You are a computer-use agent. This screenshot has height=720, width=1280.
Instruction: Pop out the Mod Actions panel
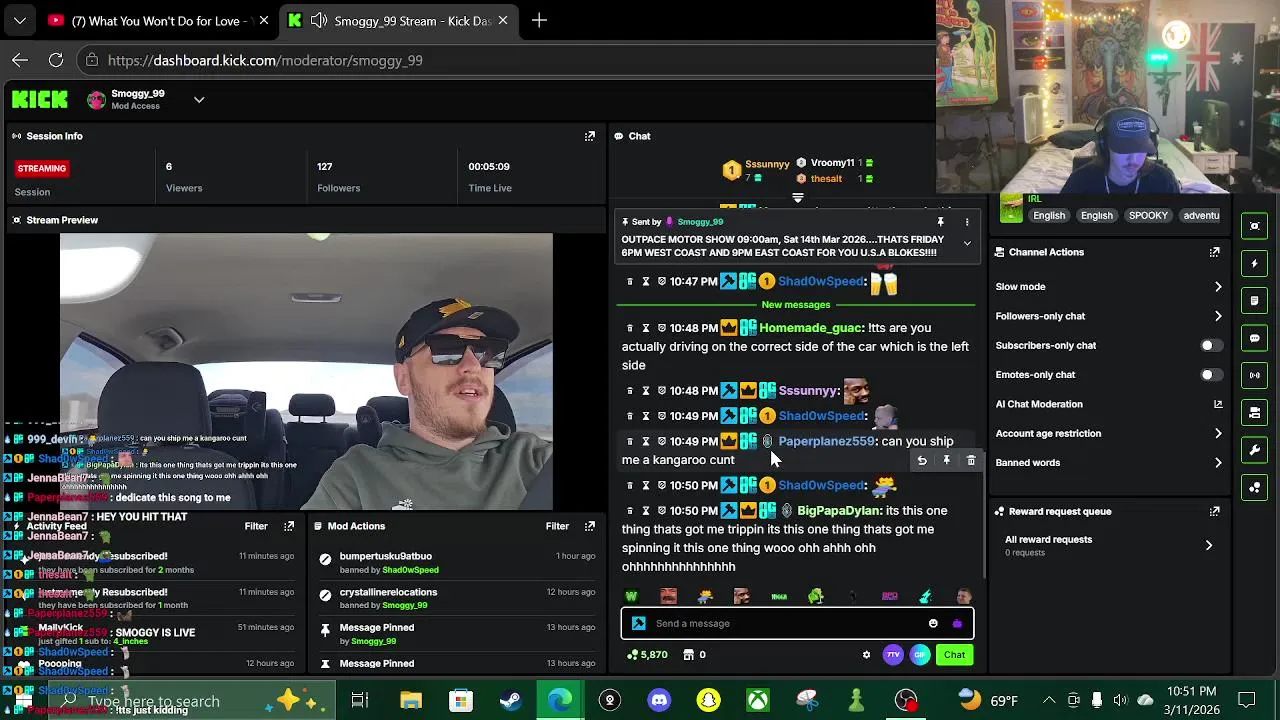(590, 526)
